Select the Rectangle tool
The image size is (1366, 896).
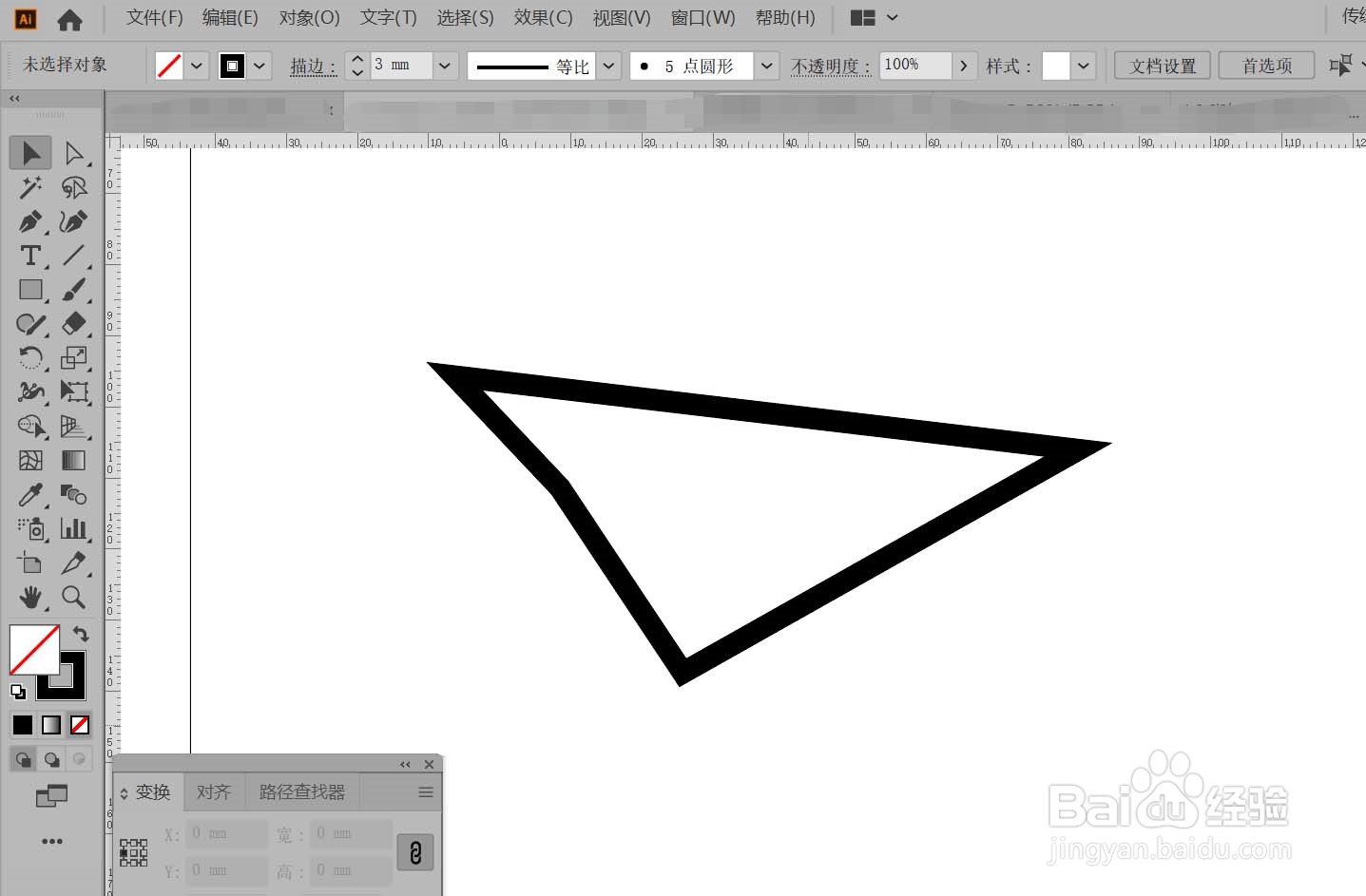30,290
